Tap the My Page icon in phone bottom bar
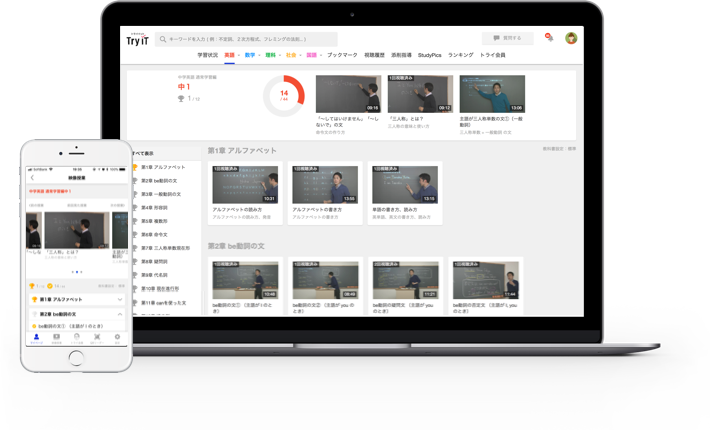The height and width of the screenshot is (430, 710). click(36, 338)
